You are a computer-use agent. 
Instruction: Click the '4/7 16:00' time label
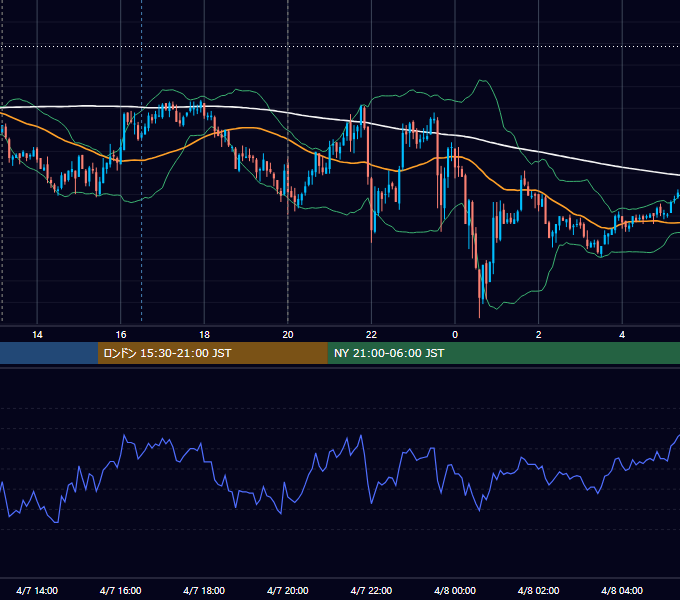coord(121,591)
